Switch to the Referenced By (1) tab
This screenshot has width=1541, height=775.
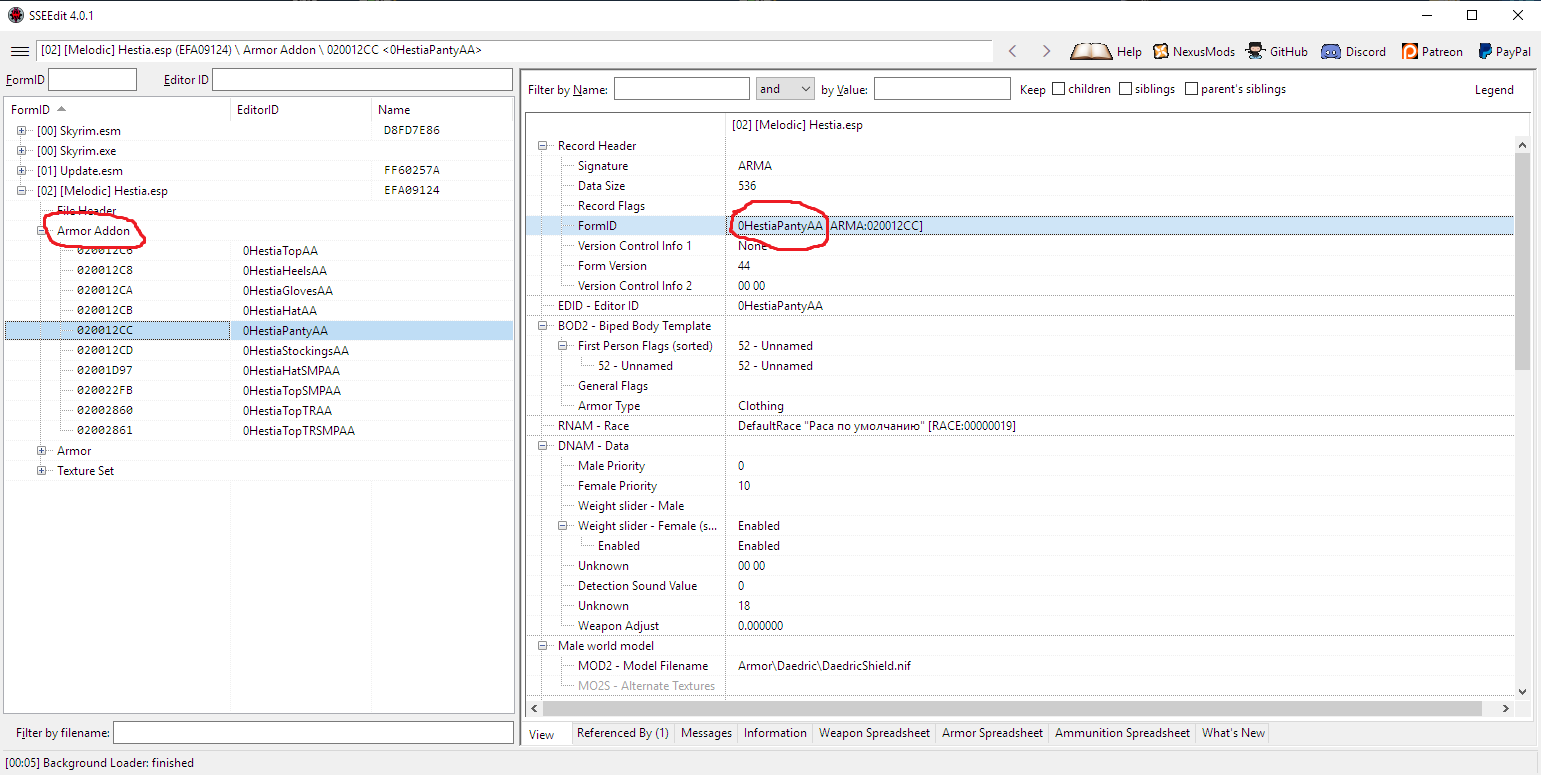coord(622,733)
